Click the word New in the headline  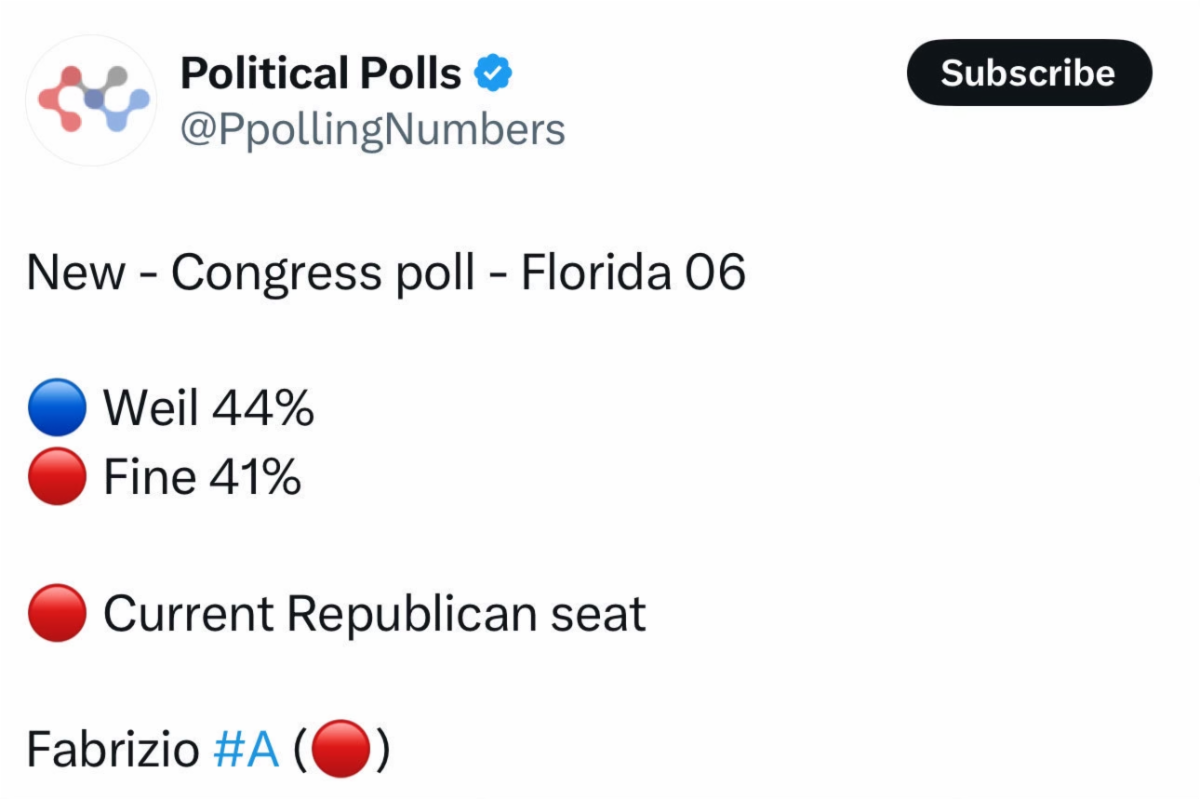tap(76, 273)
